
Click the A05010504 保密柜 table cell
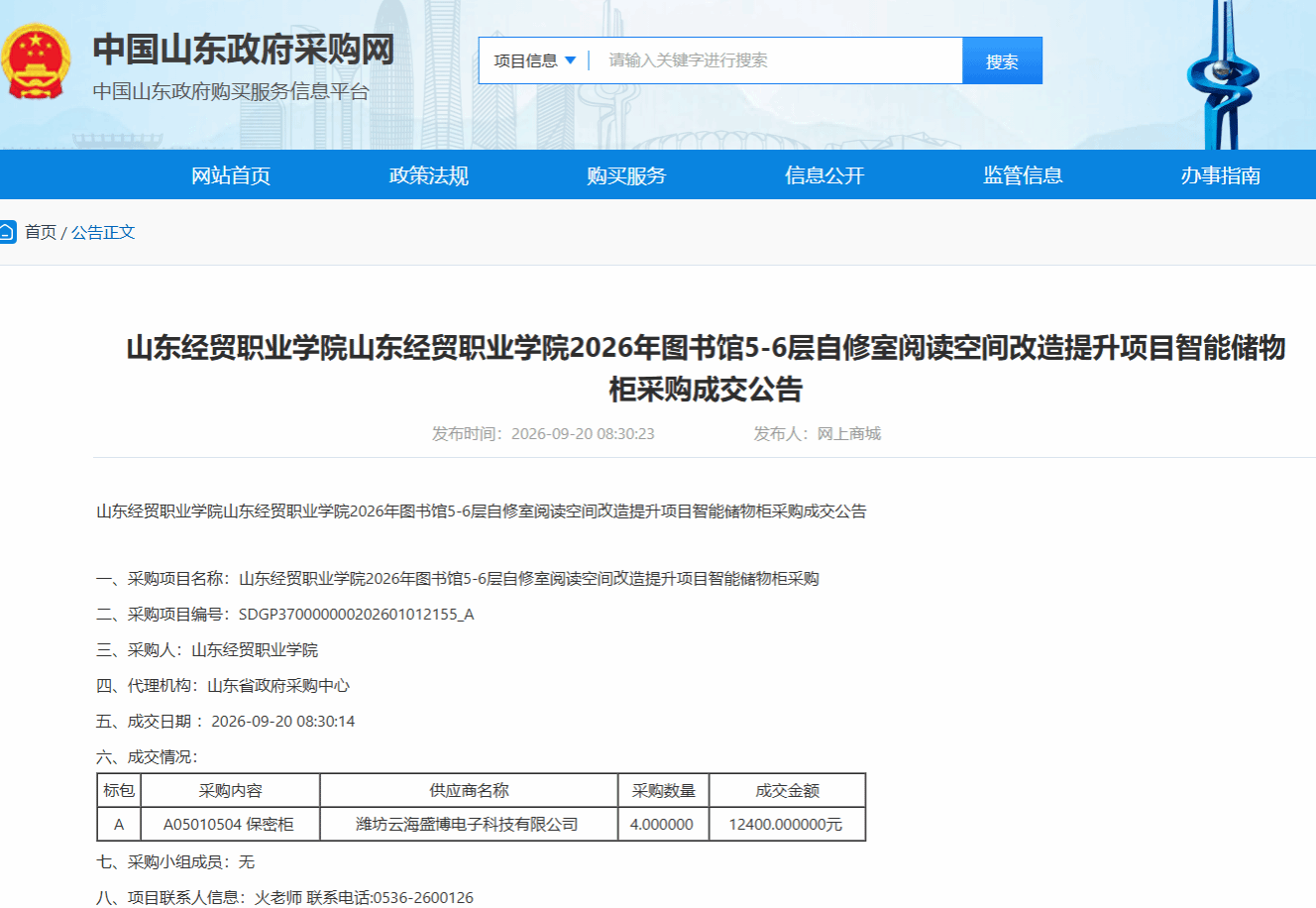point(230,825)
